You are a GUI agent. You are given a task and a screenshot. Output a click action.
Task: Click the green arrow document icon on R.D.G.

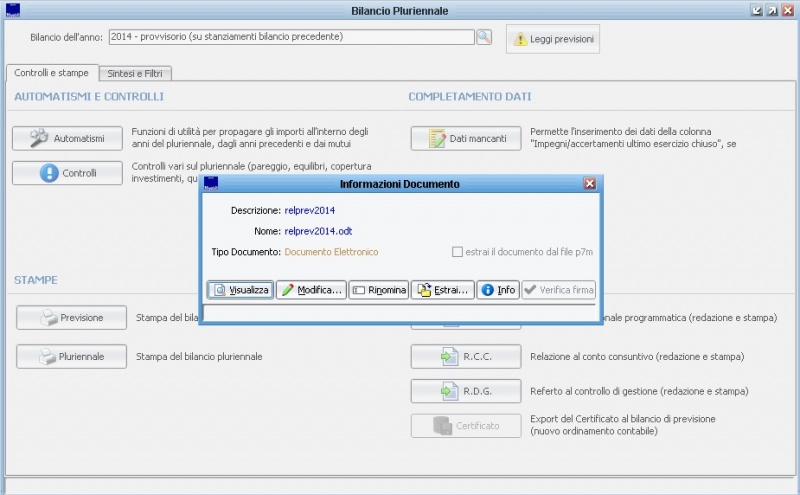449,391
